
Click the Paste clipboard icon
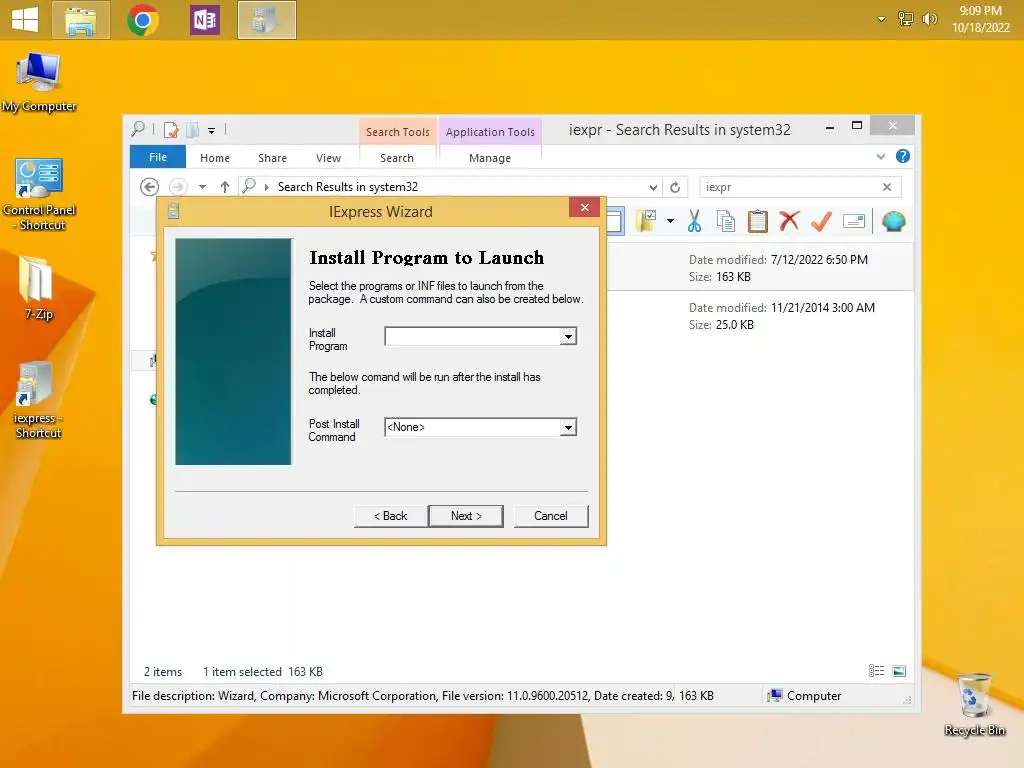[x=758, y=221]
